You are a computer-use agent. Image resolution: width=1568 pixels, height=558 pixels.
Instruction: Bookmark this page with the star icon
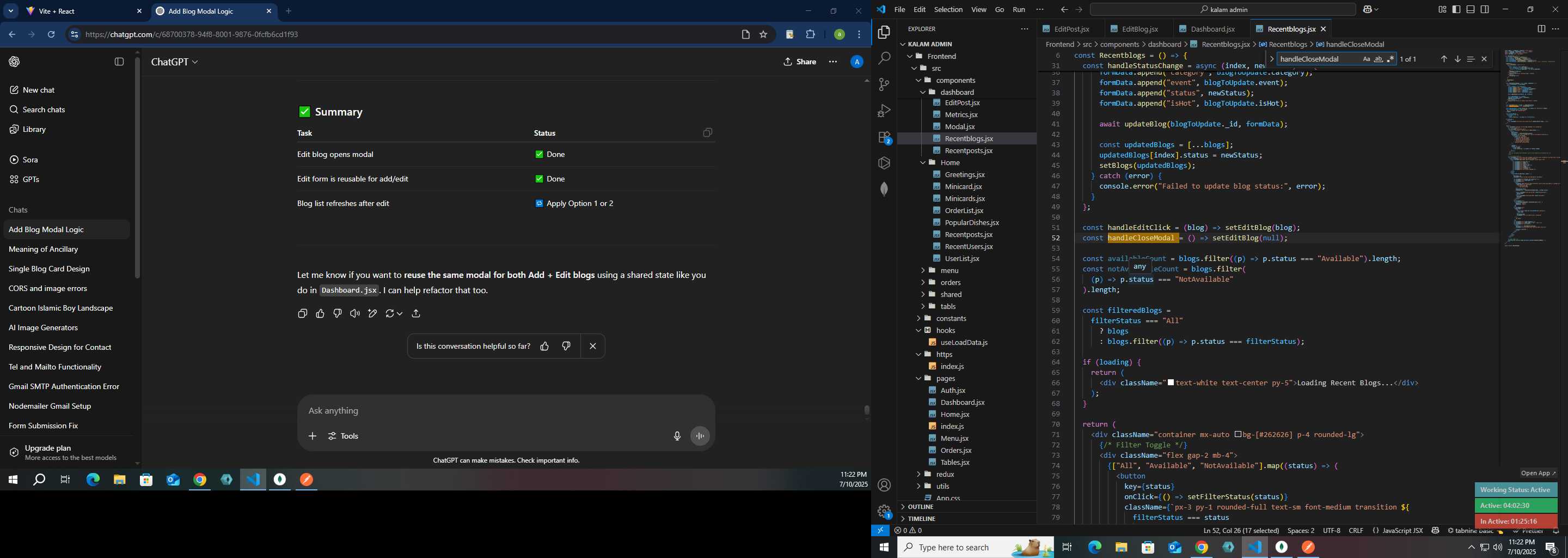coord(763,35)
